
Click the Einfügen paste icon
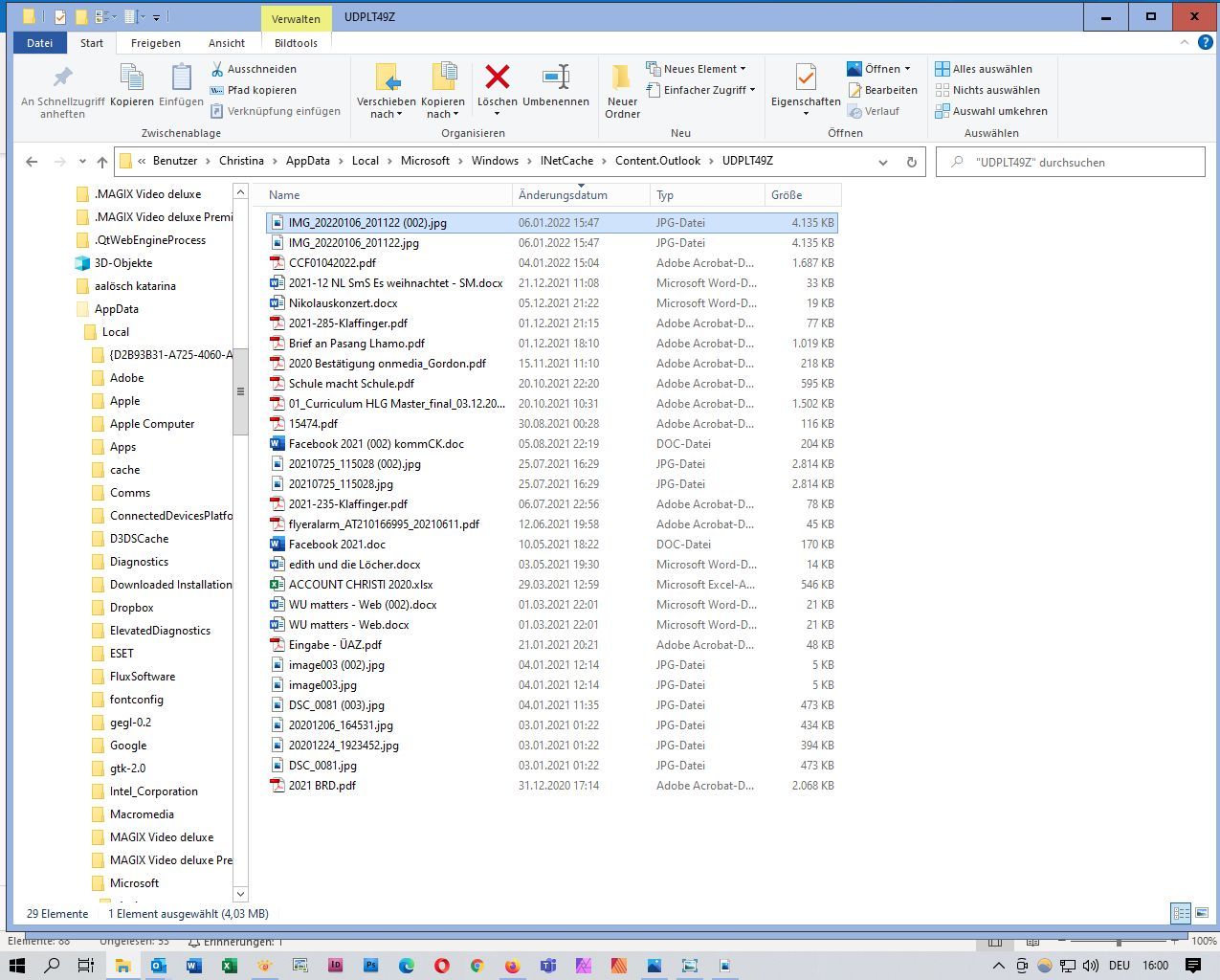point(181,78)
